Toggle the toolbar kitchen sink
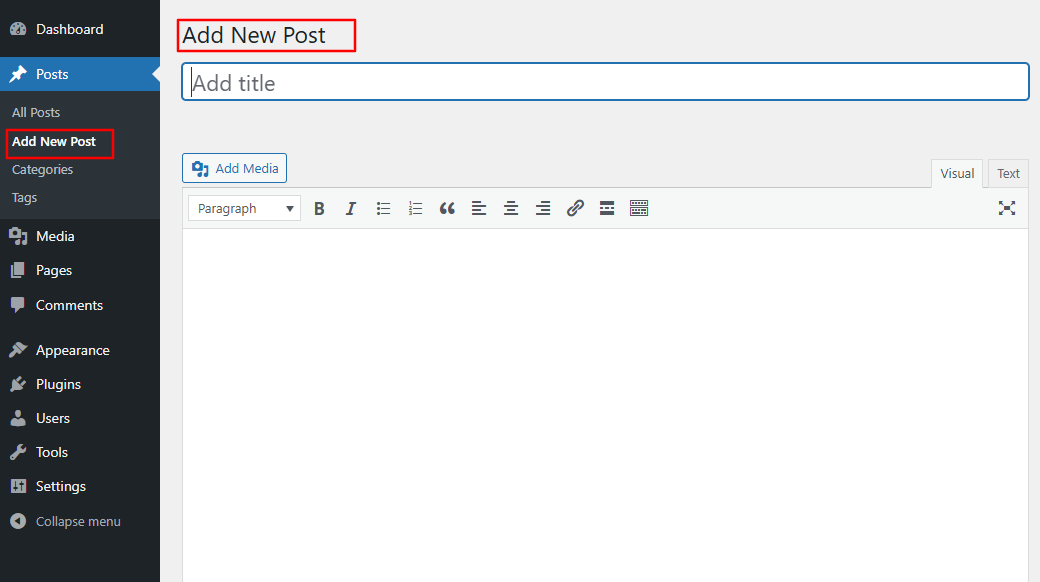 click(x=639, y=208)
